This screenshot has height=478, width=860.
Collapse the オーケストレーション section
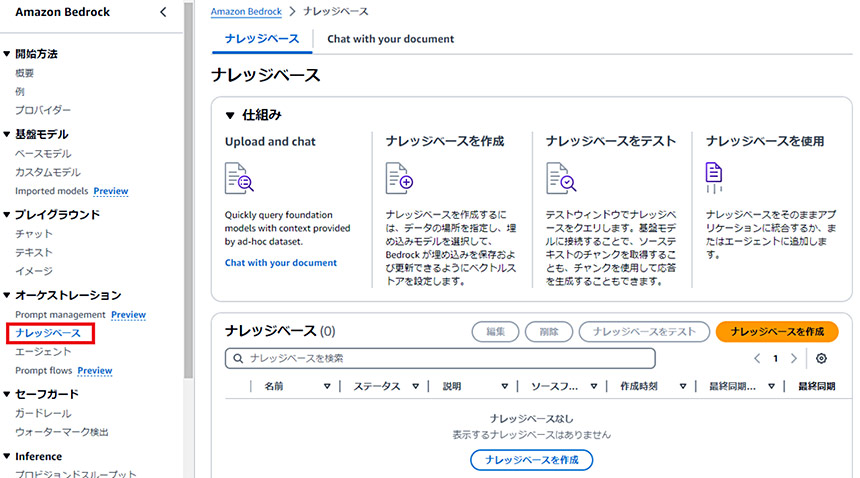[x=7, y=295]
